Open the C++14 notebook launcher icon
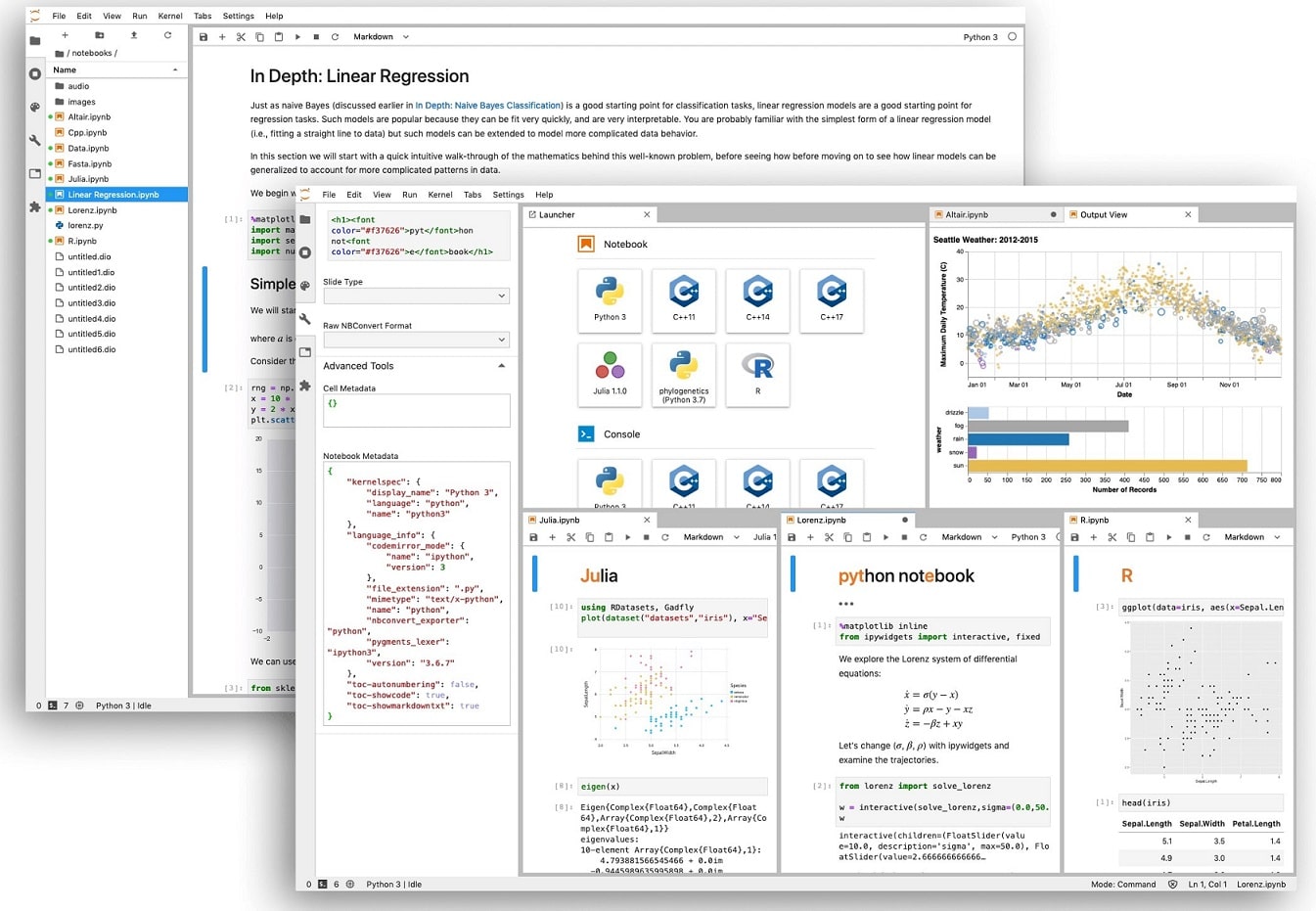Screen dimensions: 1316x911 coord(757,300)
